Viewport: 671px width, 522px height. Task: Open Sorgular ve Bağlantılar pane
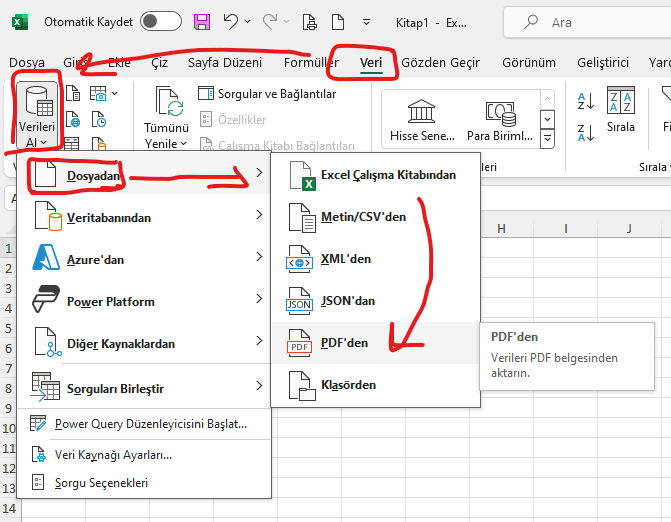pos(267,94)
